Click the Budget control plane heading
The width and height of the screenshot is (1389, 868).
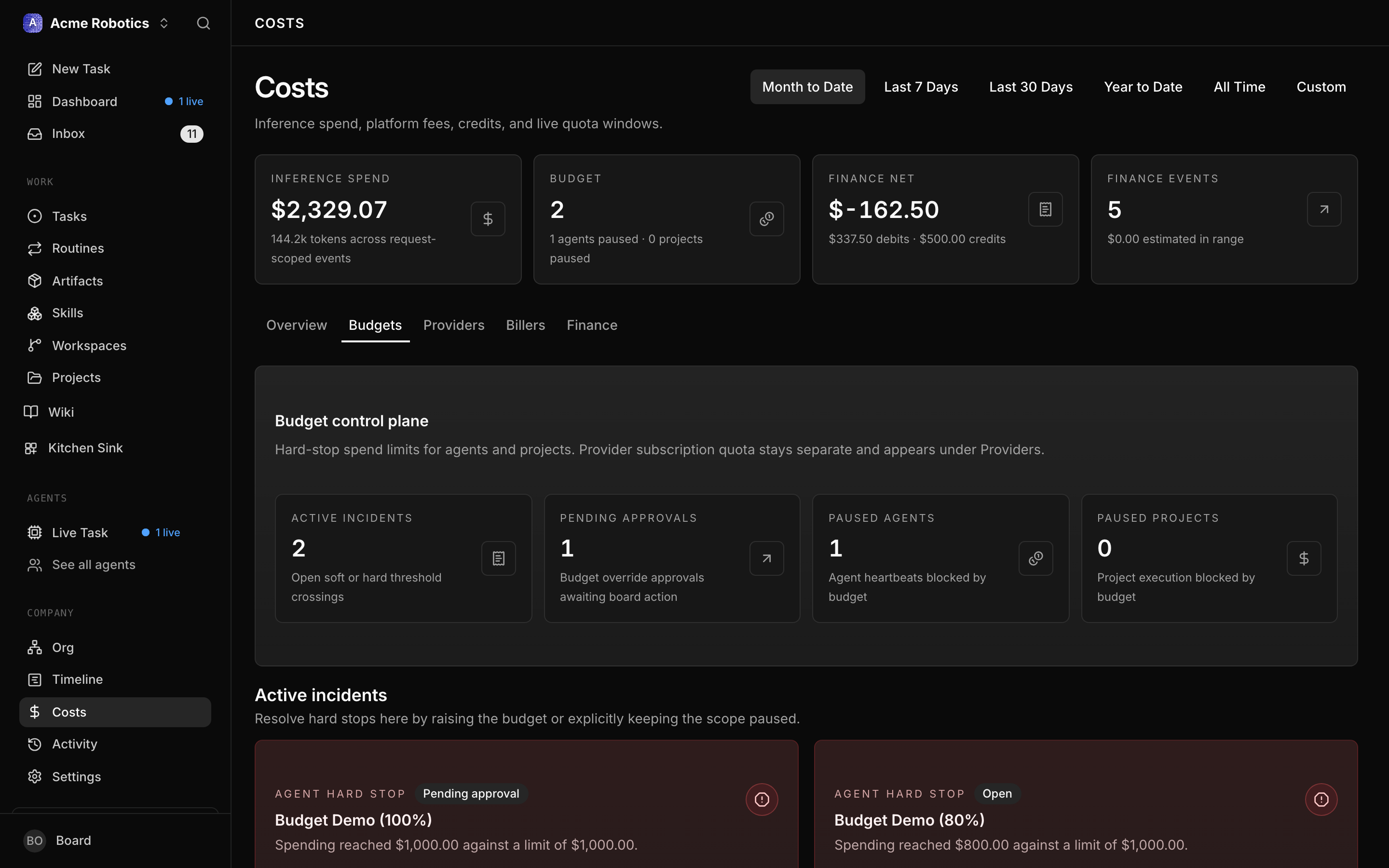[351, 421]
